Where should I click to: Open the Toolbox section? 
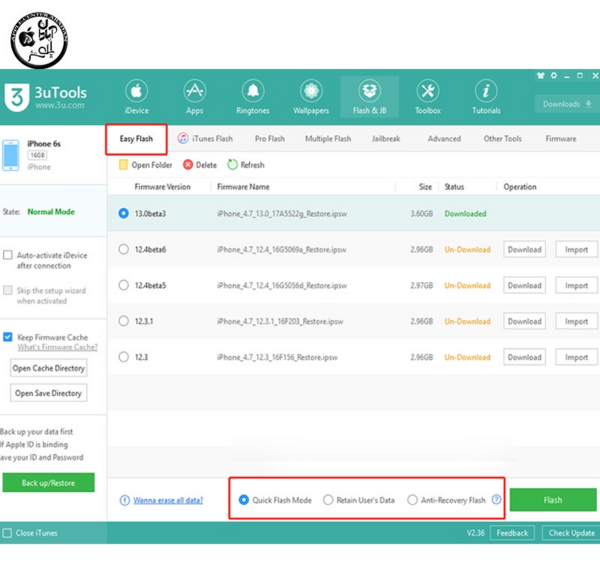pyautogui.click(x=428, y=98)
